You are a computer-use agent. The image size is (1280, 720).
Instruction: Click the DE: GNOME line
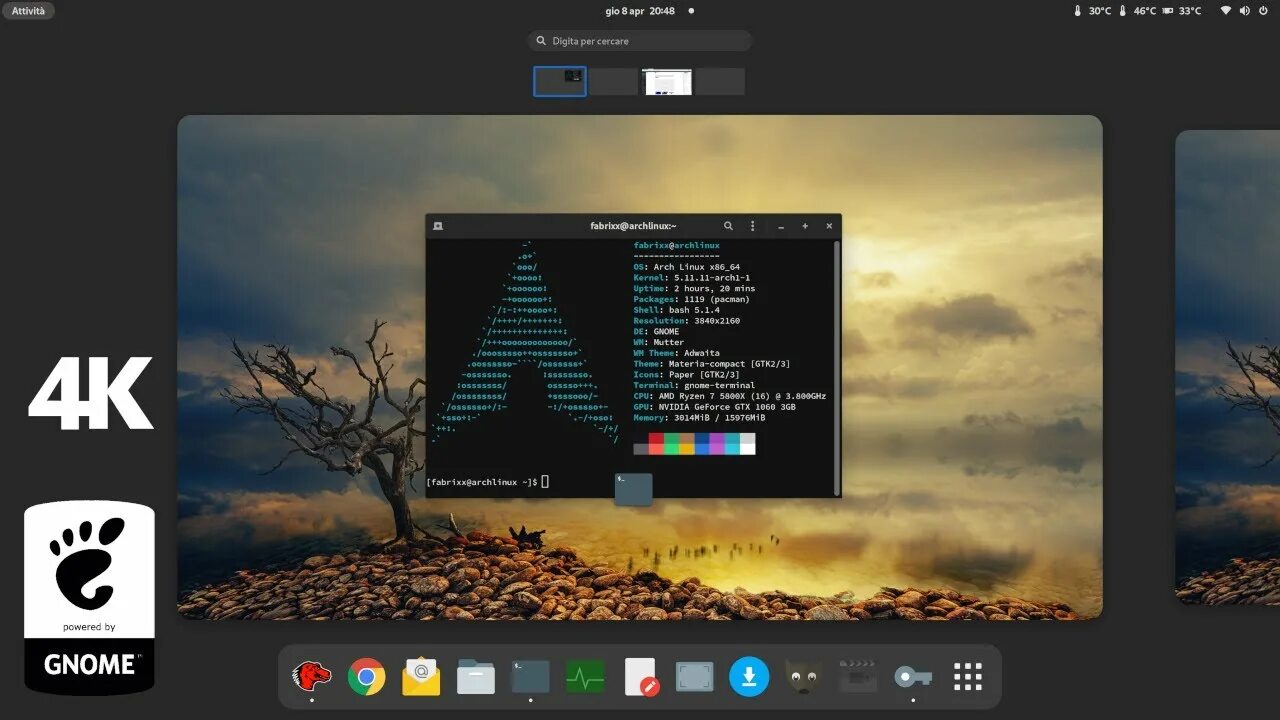click(656, 332)
